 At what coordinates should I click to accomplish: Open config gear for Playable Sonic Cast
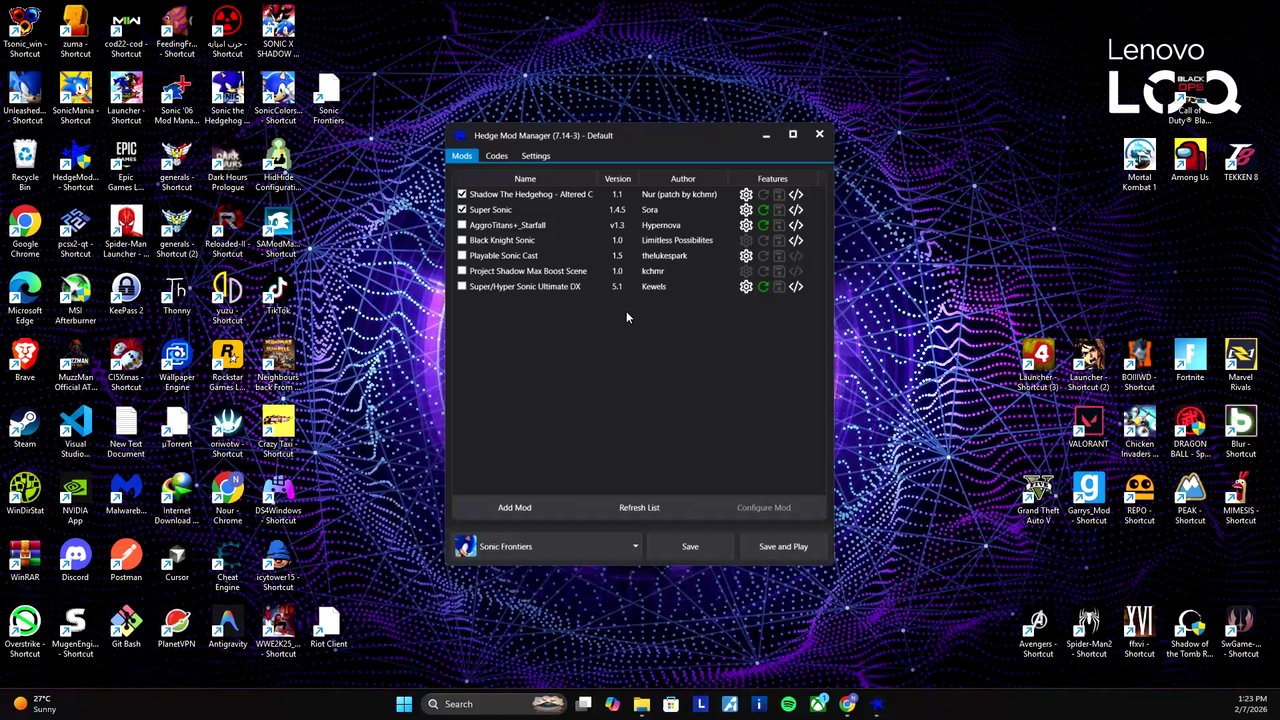pos(746,256)
